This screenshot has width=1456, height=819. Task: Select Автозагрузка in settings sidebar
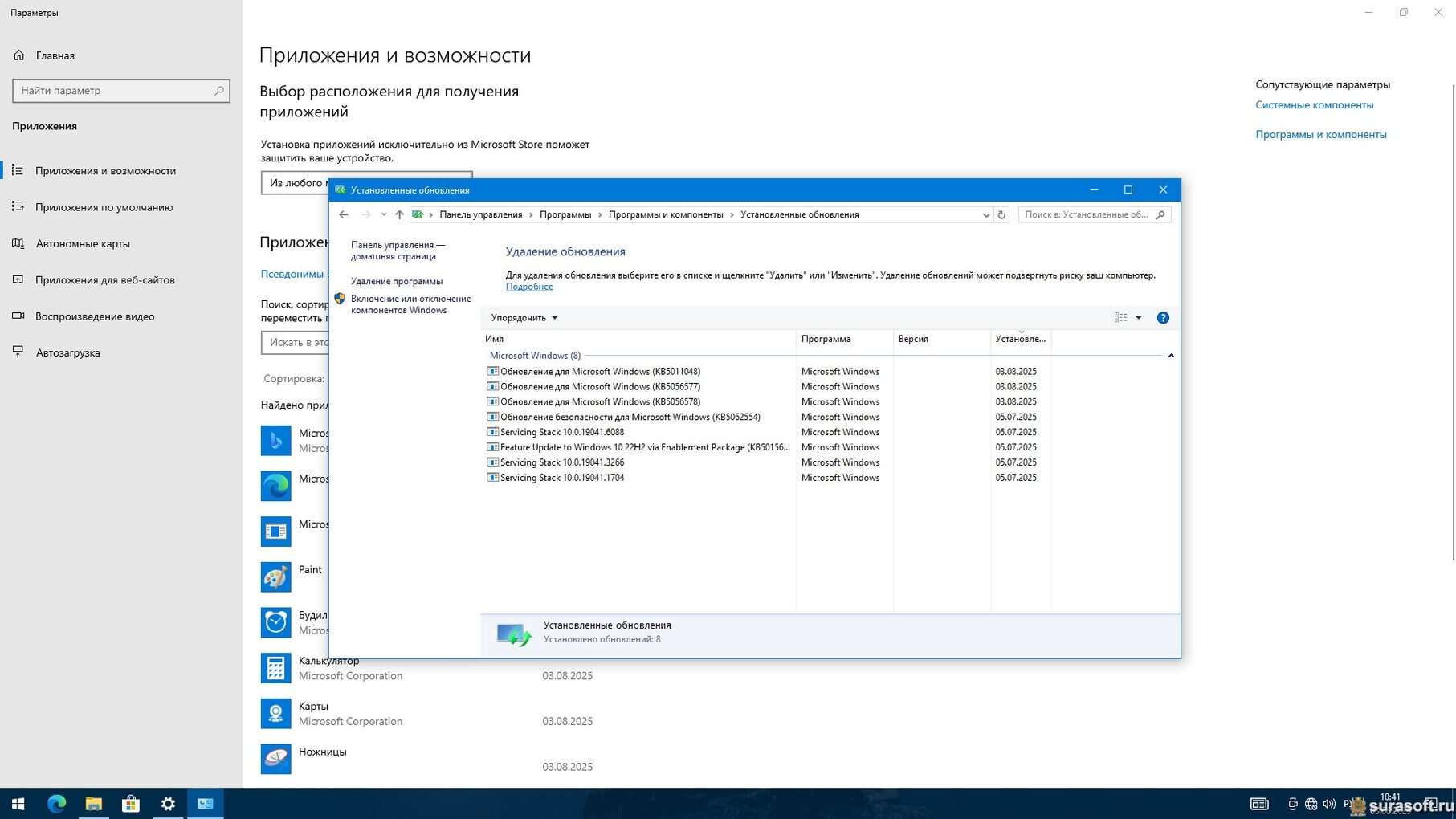tap(67, 352)
